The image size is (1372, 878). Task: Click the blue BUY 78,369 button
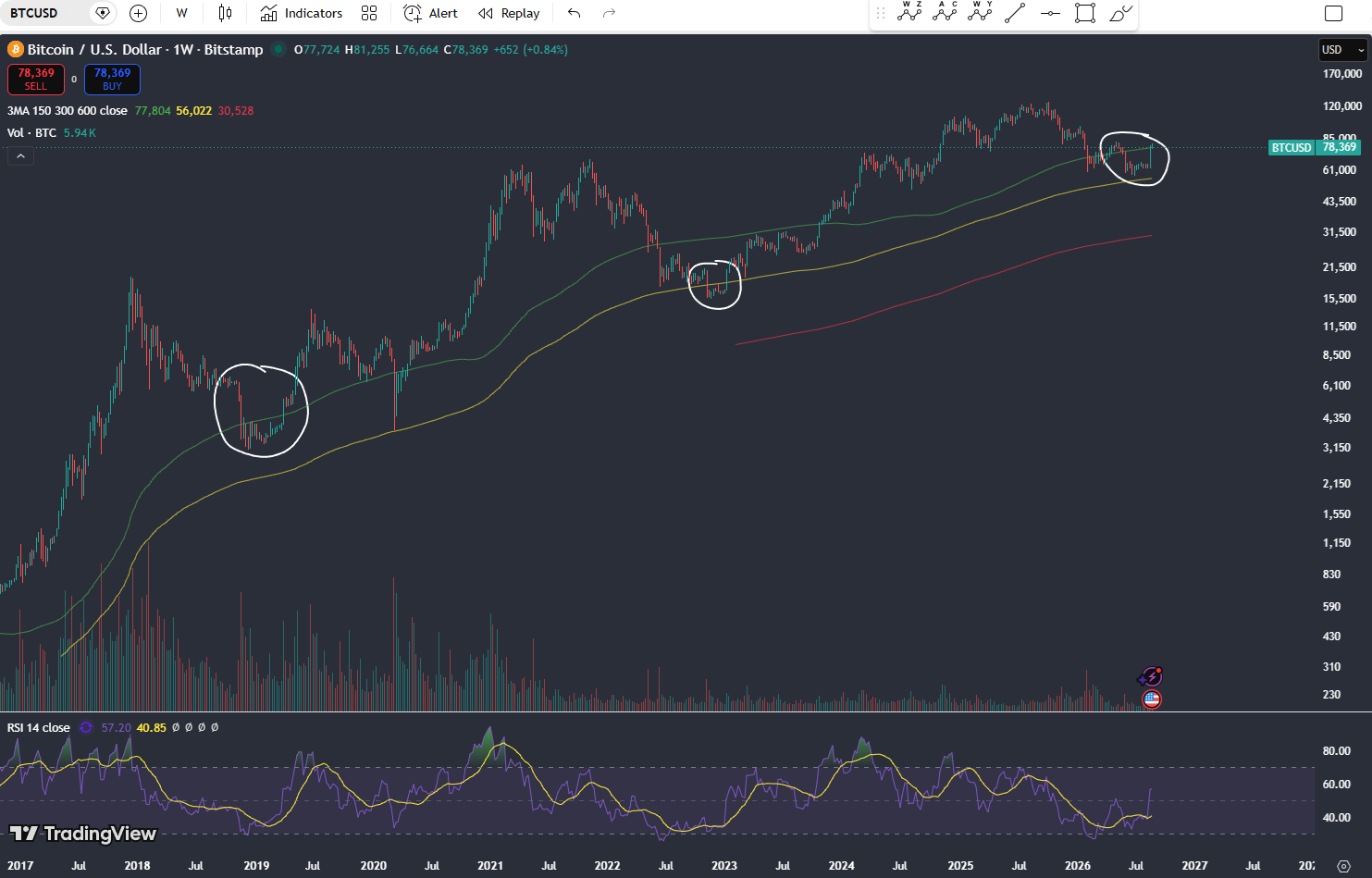112,80
